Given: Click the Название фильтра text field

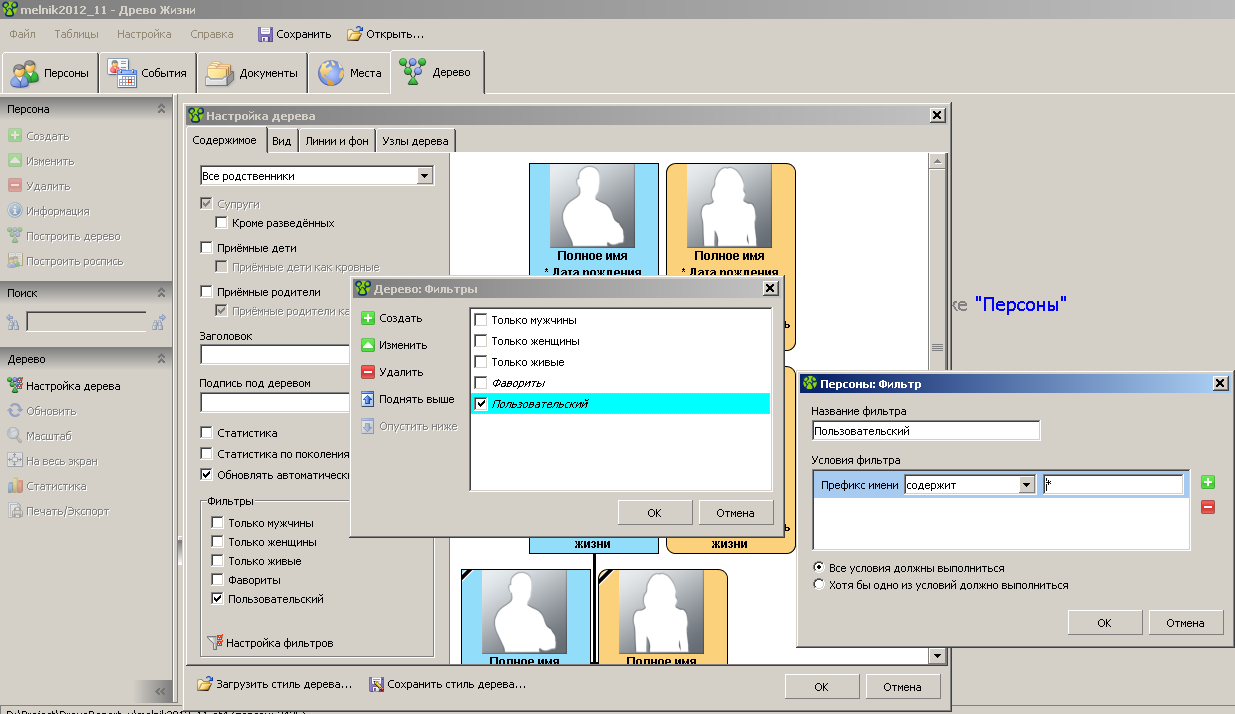Looking at the screenshot, I should coord(926,431).
